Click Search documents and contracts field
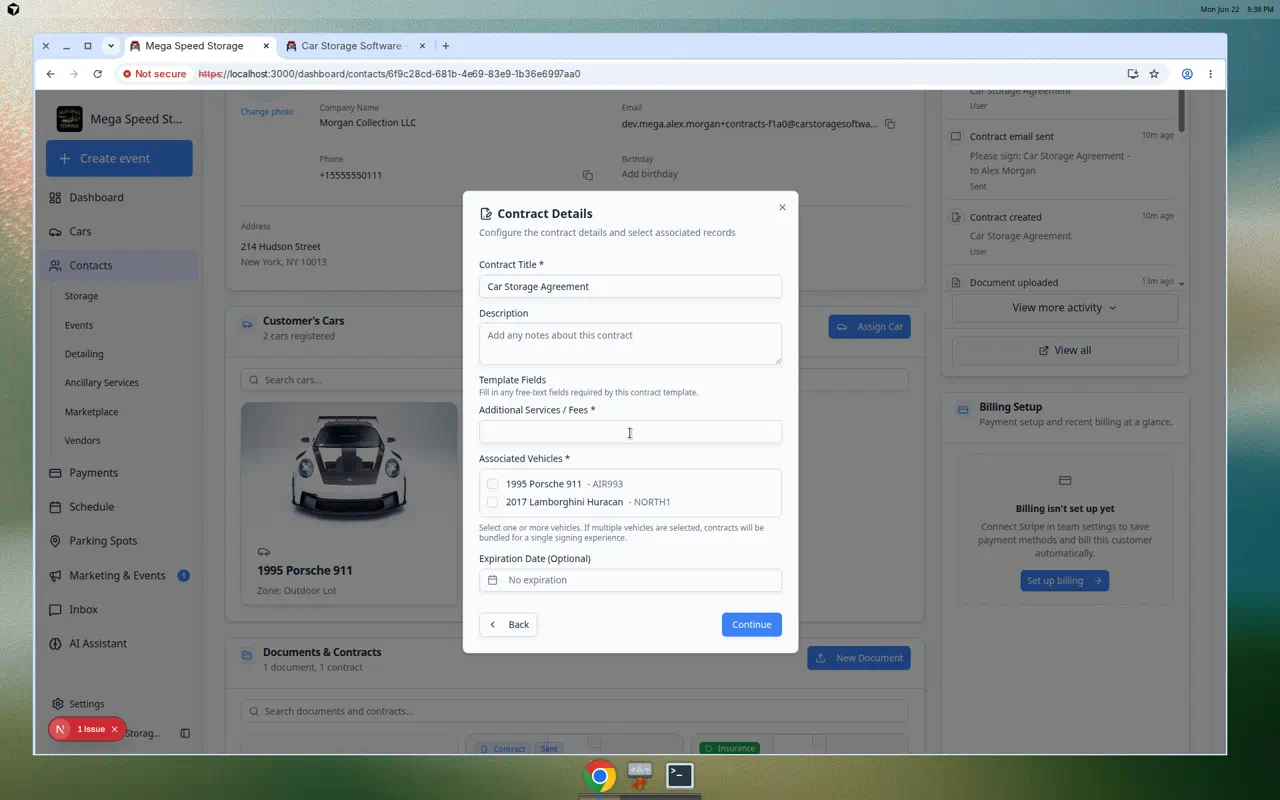Image resolution: width=1280 pixels, height=800 pixels. point(574,711)
